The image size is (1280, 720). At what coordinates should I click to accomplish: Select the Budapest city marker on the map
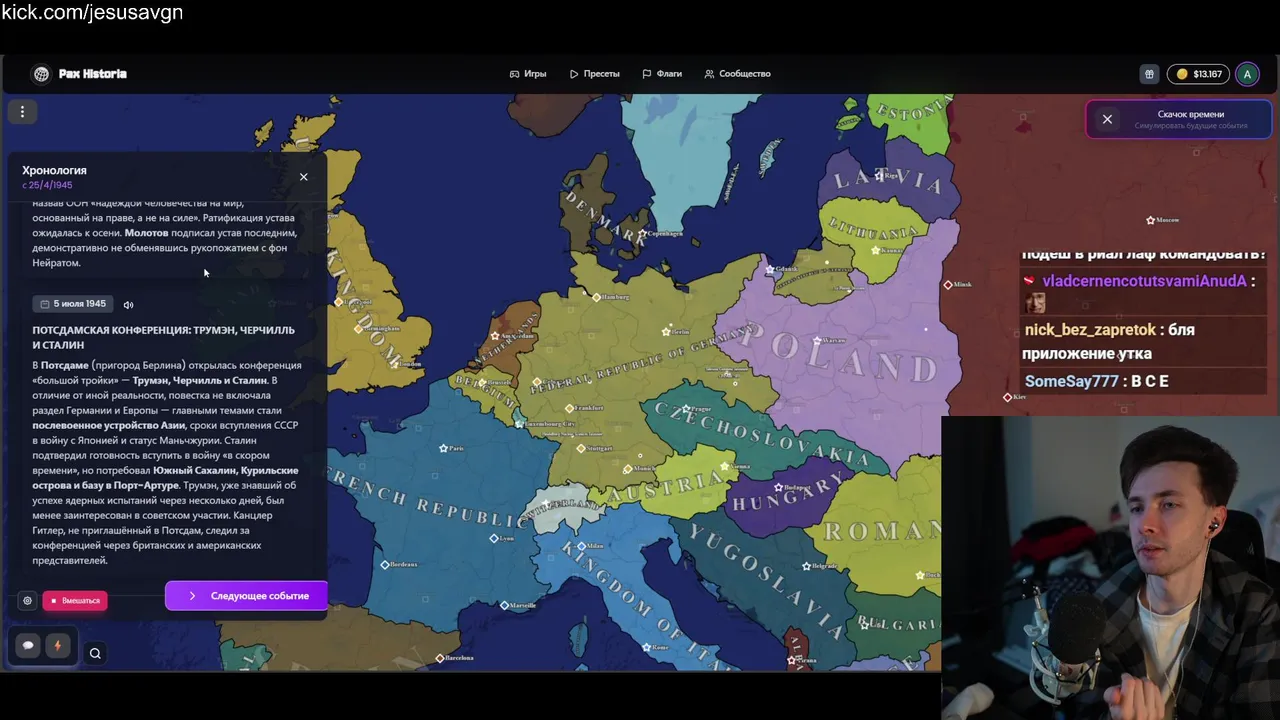pos(777,487)
